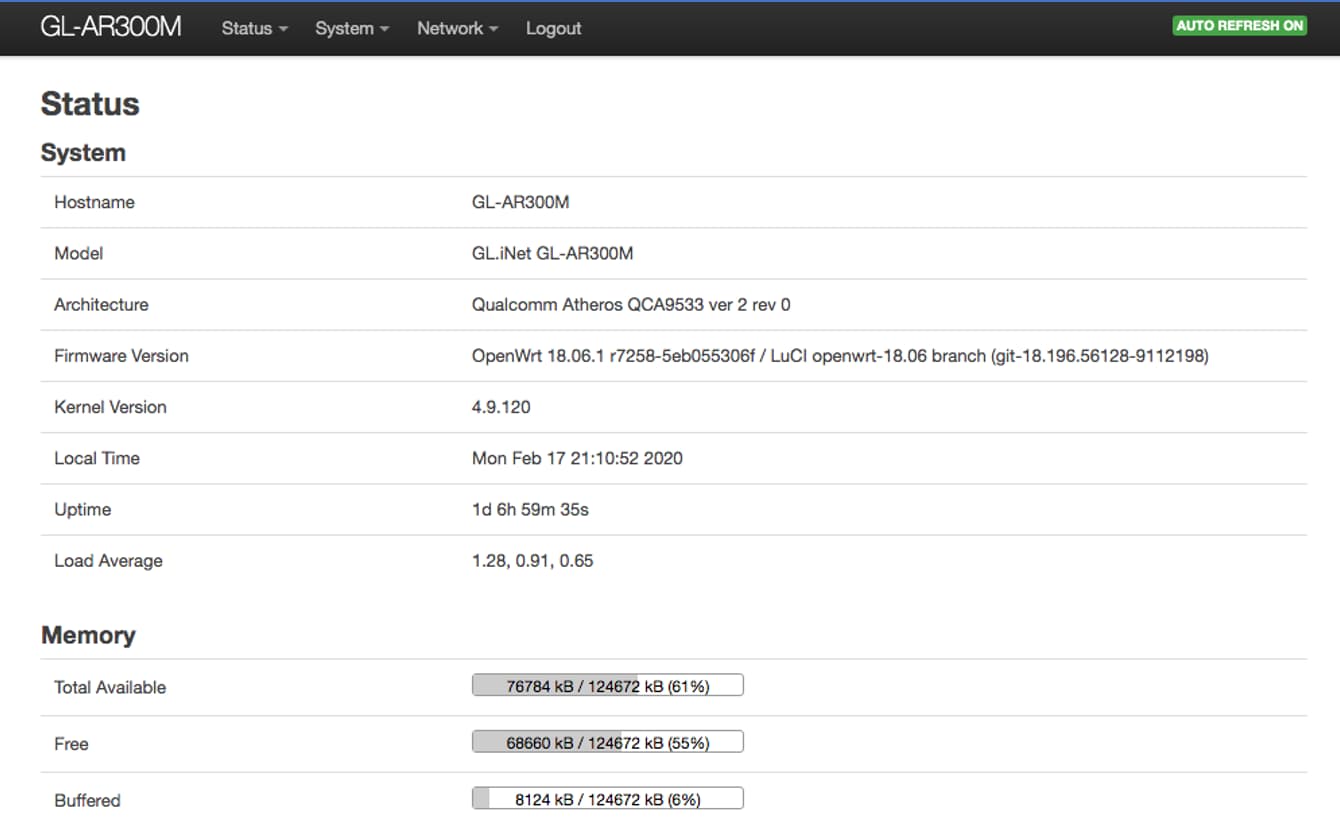Click the Model row label
The height and width of the screenshot is (836, 1340).
coord(78,253)
